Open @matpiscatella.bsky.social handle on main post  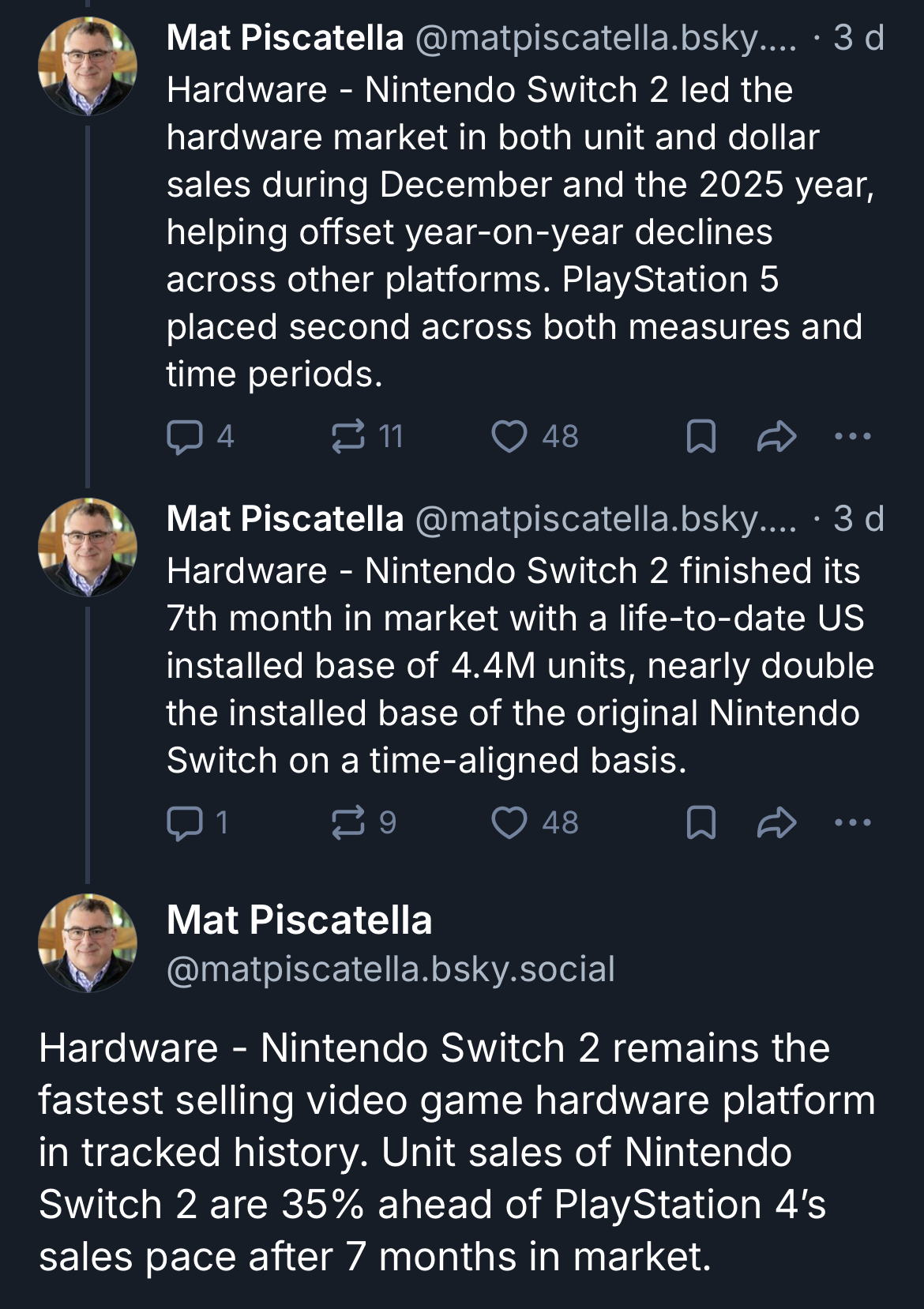[x=390, y=969]
